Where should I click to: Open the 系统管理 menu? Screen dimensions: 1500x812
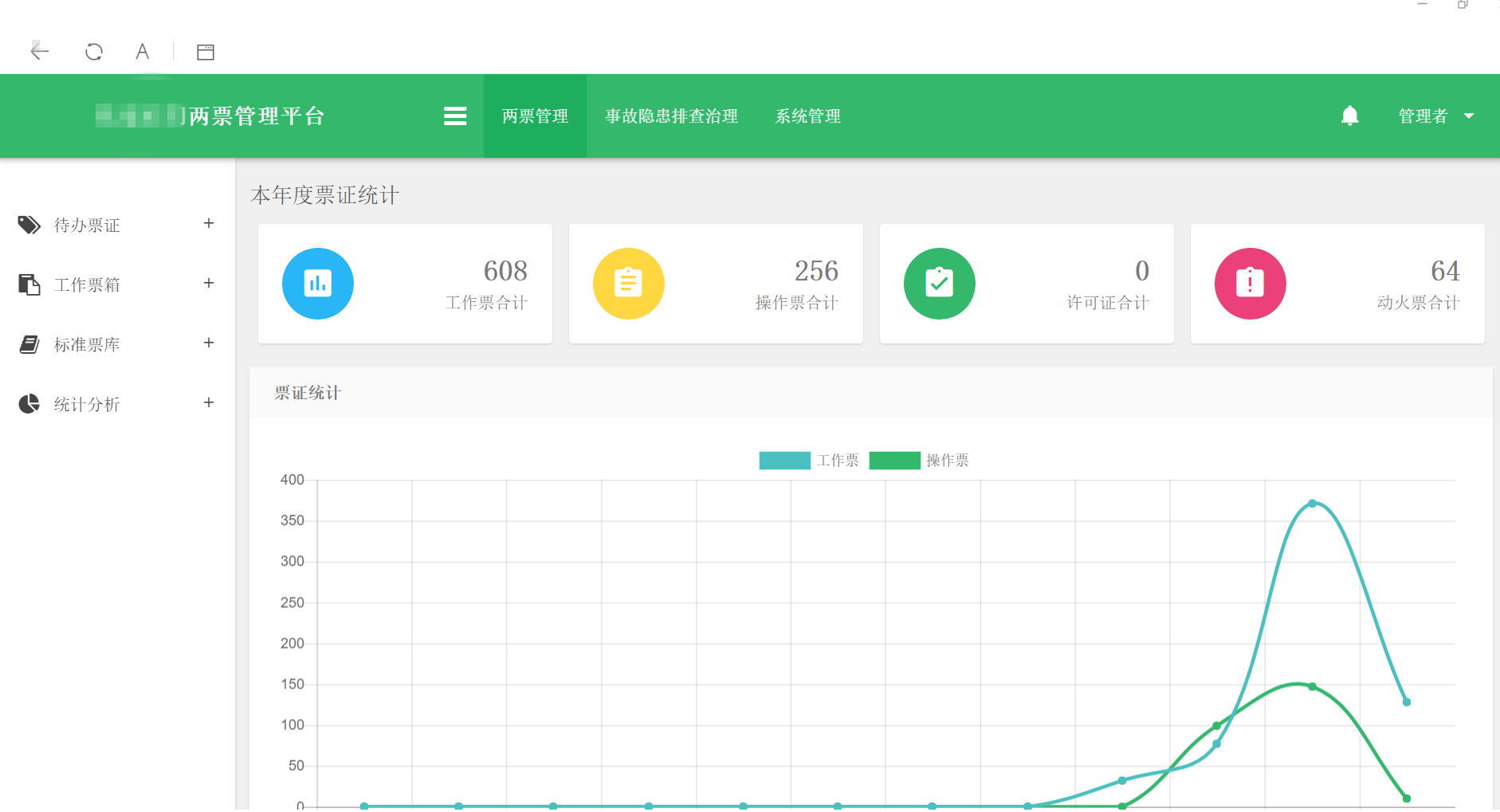coord(807,116)
